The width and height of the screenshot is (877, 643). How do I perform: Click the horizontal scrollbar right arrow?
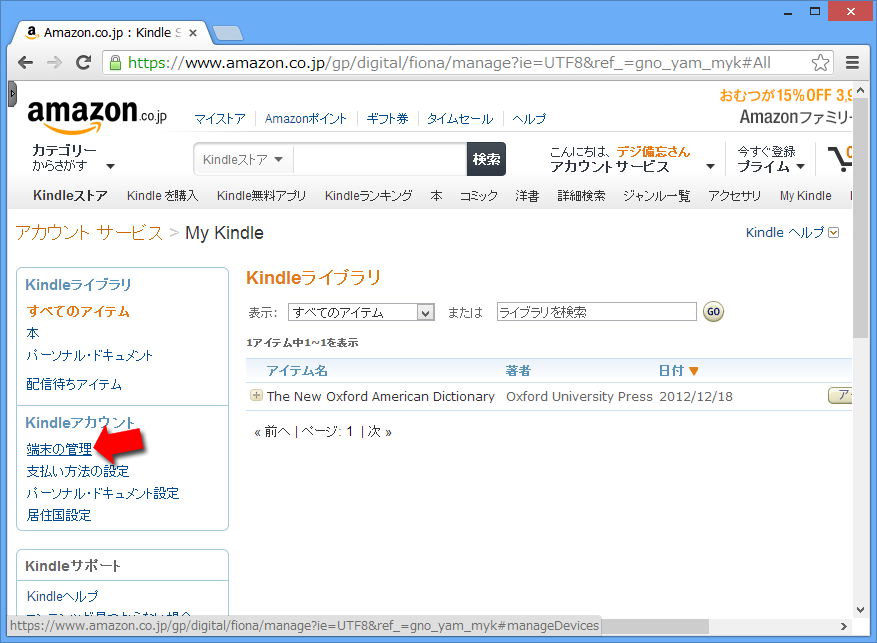pyautogui.click(x=843, y=626)
